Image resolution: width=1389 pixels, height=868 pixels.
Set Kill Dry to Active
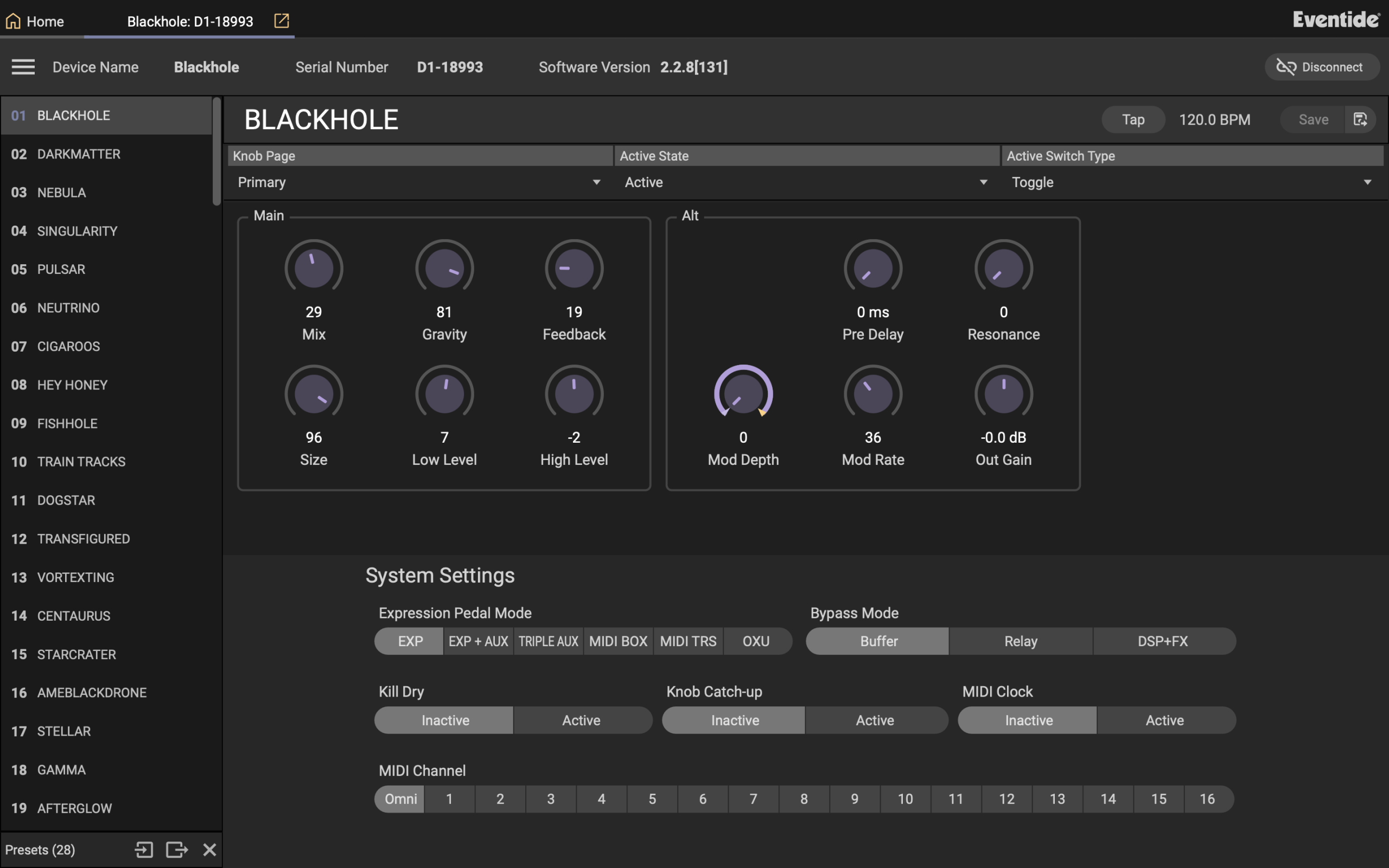coord(583,720)
